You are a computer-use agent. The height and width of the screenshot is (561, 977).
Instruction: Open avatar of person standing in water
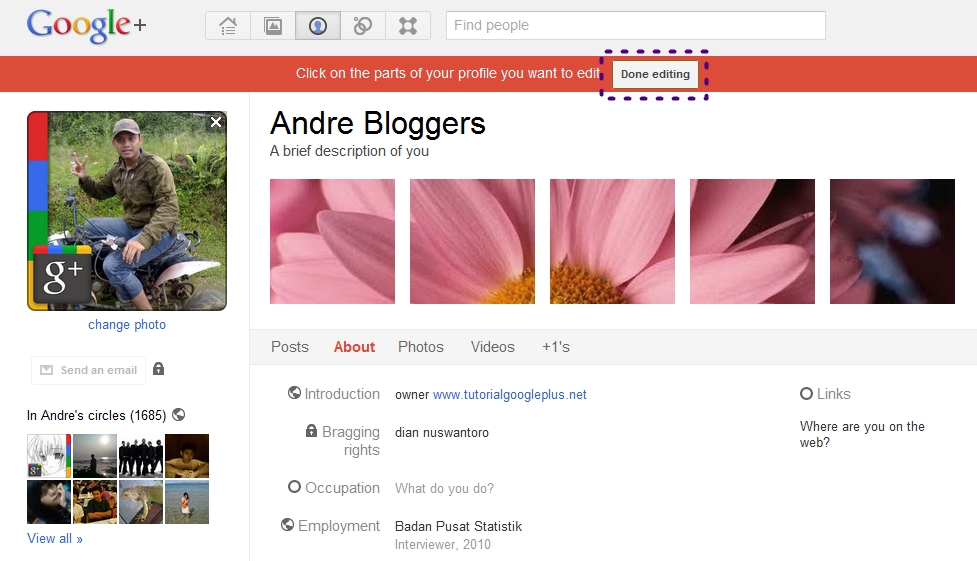click(187, 502)
